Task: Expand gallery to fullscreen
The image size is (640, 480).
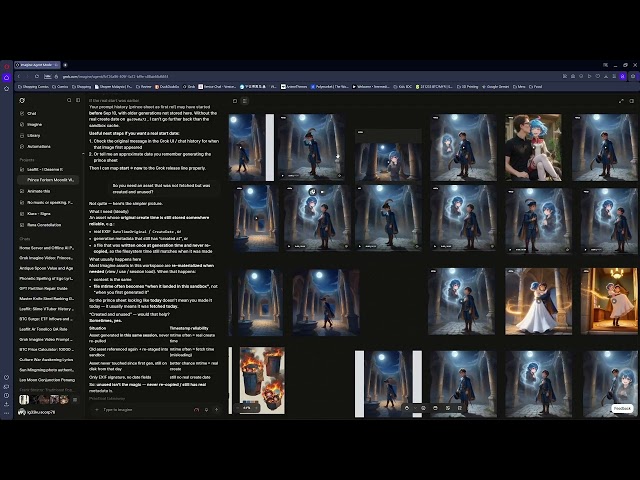Action: [621, 101]
